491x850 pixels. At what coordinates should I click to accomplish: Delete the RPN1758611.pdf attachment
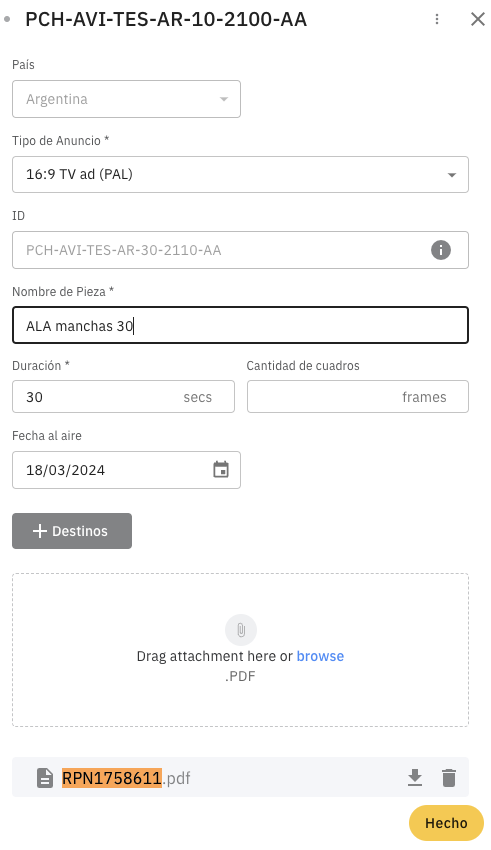449,777
